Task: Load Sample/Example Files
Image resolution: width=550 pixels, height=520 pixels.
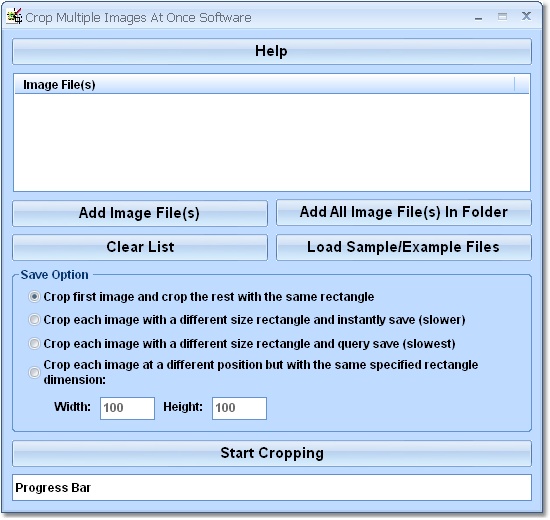Action: [404, 247]
